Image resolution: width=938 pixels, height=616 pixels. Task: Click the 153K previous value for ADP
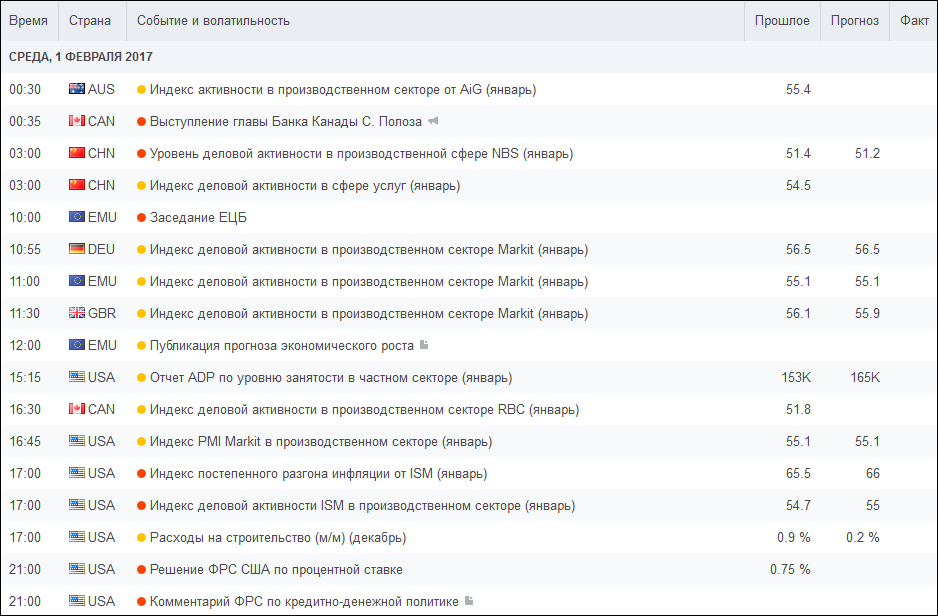(x=796, y=377)
